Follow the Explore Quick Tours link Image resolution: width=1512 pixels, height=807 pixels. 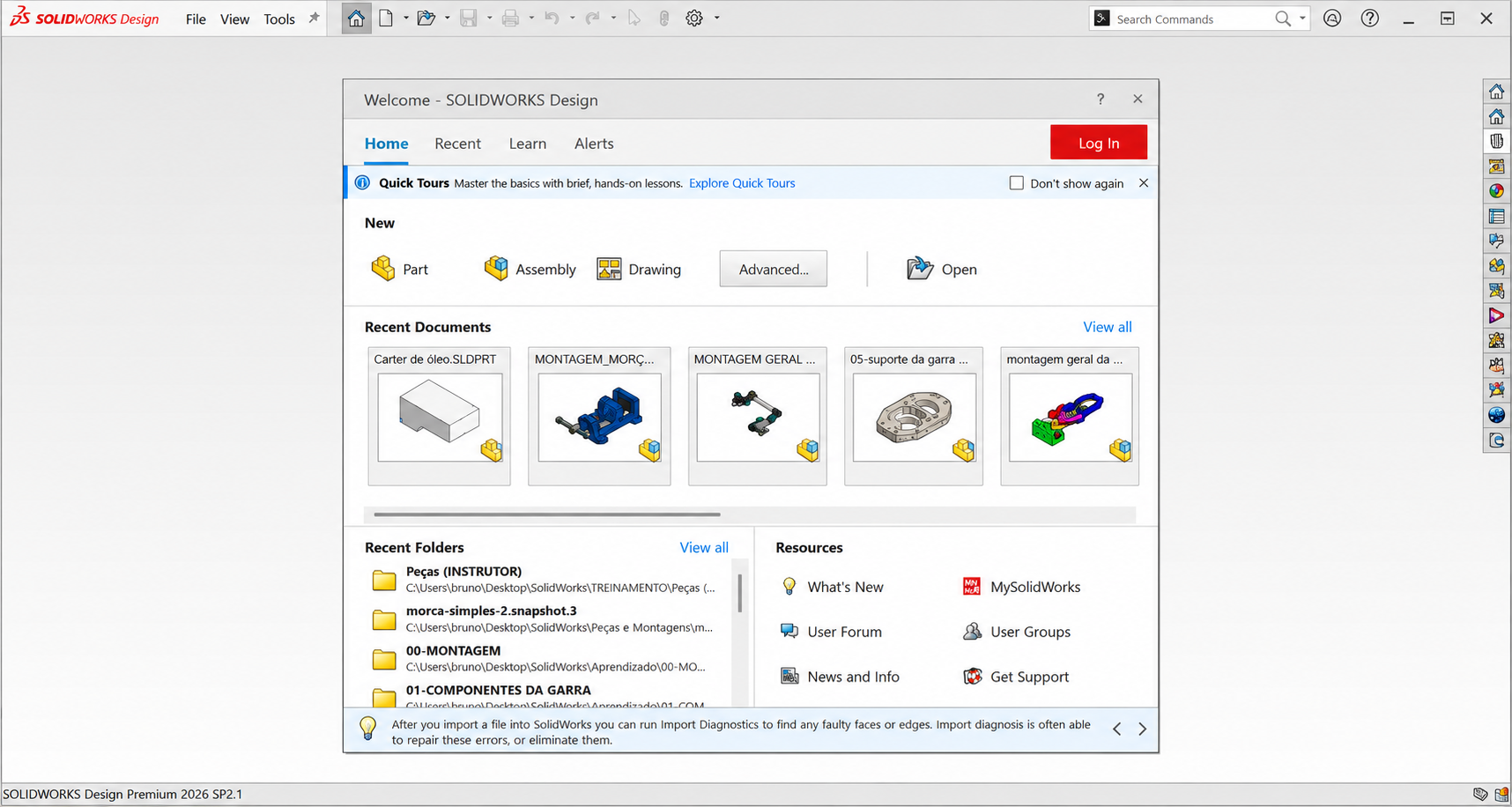[x=742, y=183]
